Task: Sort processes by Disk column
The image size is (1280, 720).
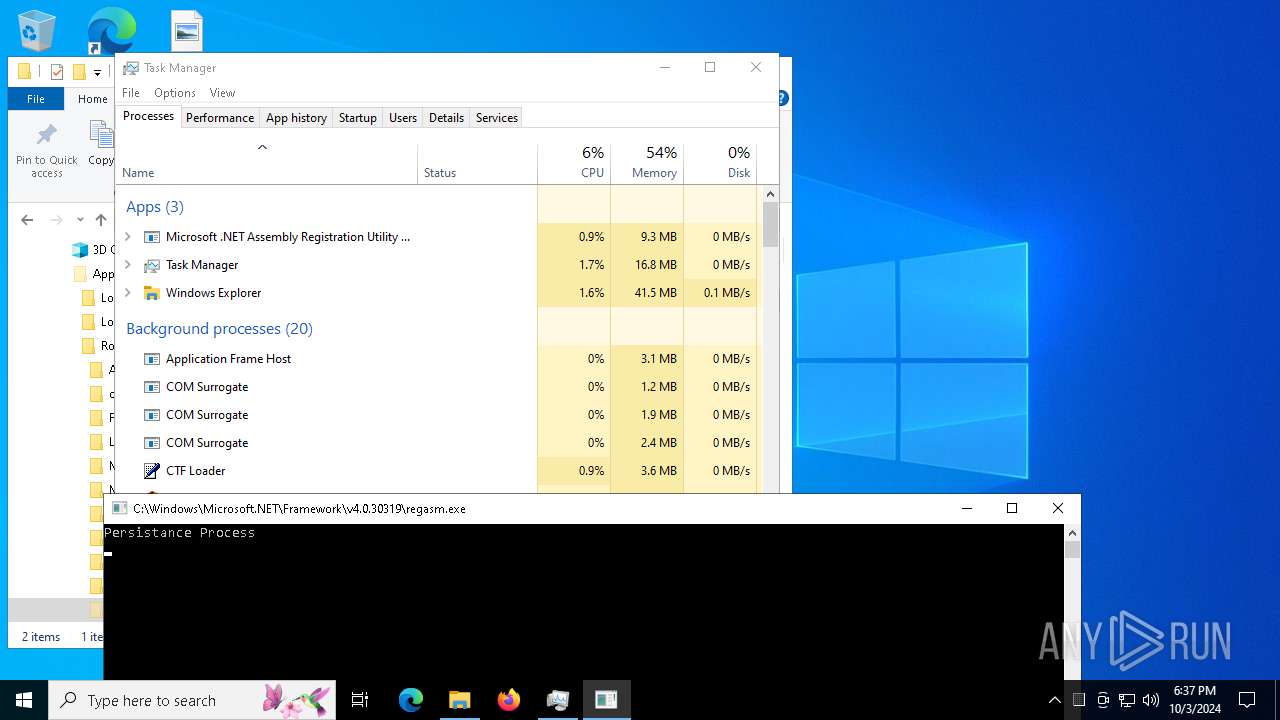Action: 720,164
